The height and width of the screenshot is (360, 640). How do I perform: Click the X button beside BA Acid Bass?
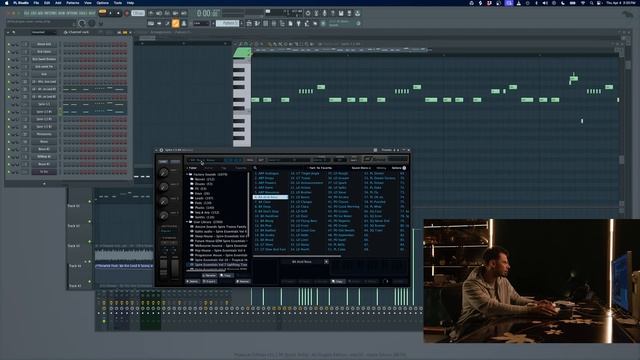pos(326,262)
